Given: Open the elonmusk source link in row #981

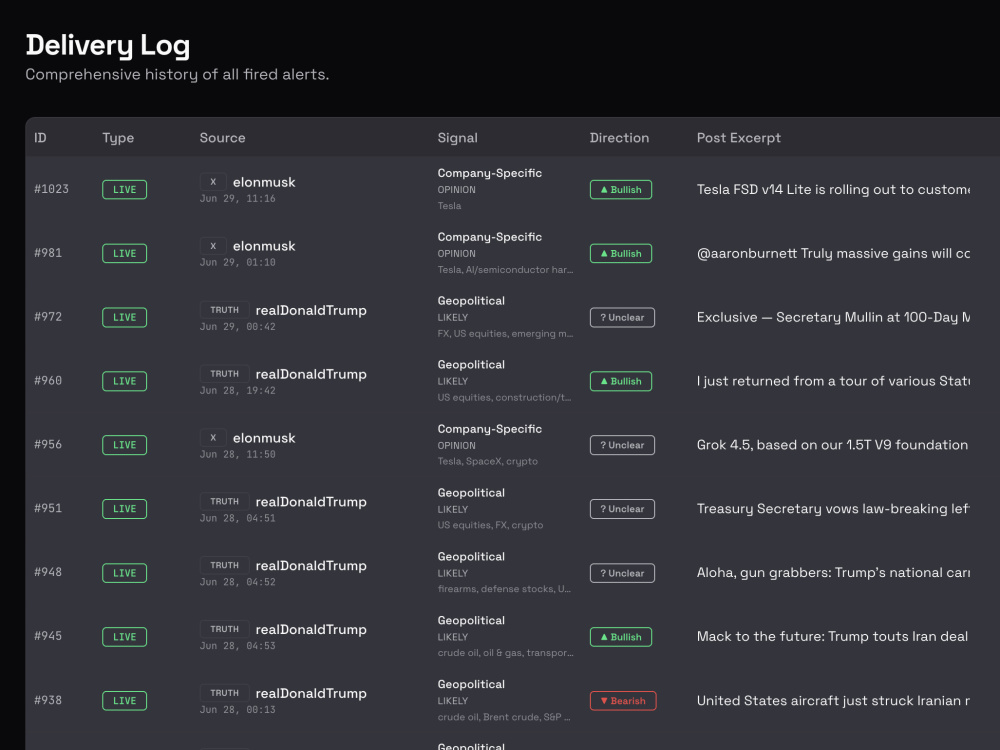Looking at the screenshot, I should point(264,246).
